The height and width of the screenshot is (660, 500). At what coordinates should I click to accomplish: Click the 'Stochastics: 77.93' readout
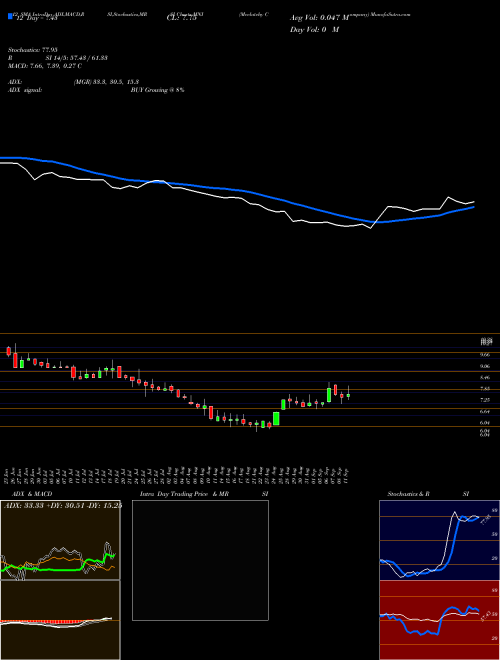pyautogui.click(x=33, y=50)
